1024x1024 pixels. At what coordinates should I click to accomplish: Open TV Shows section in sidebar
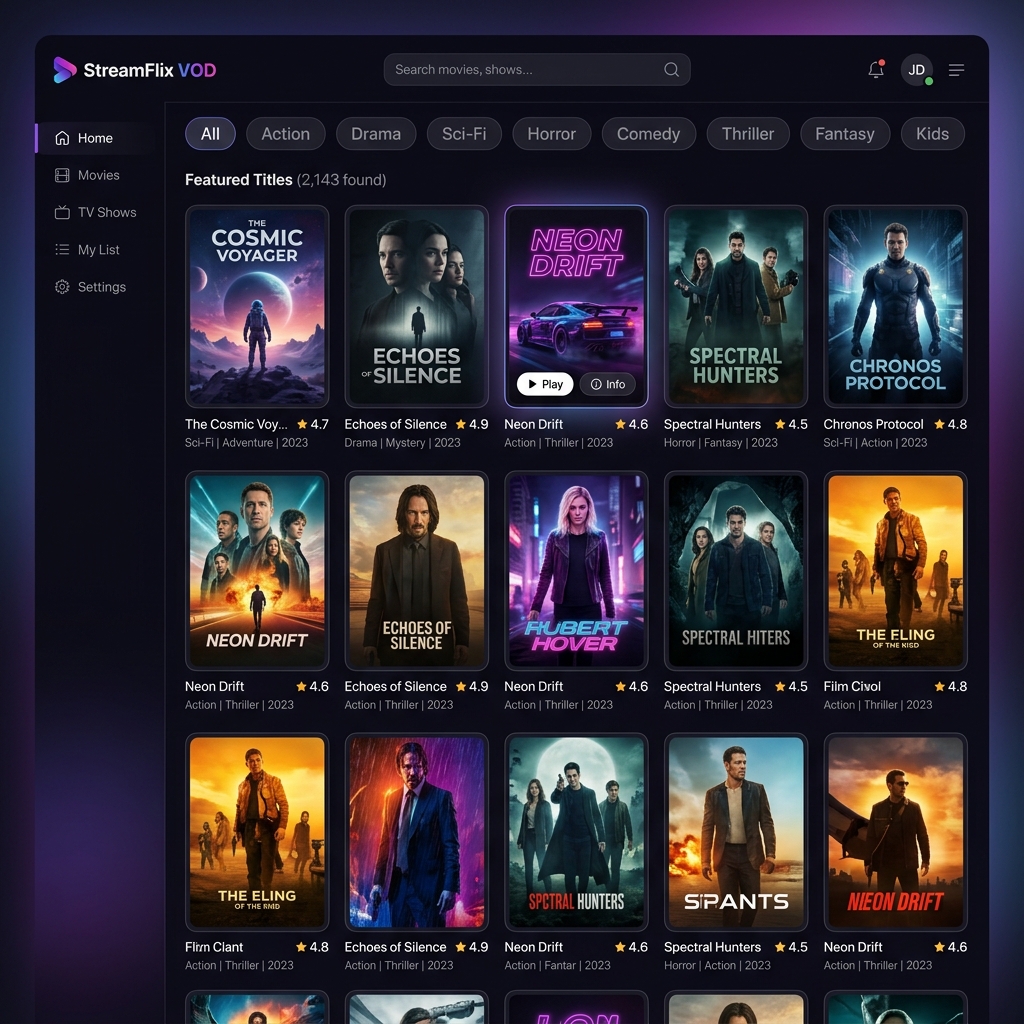click(x=96, y=212)
